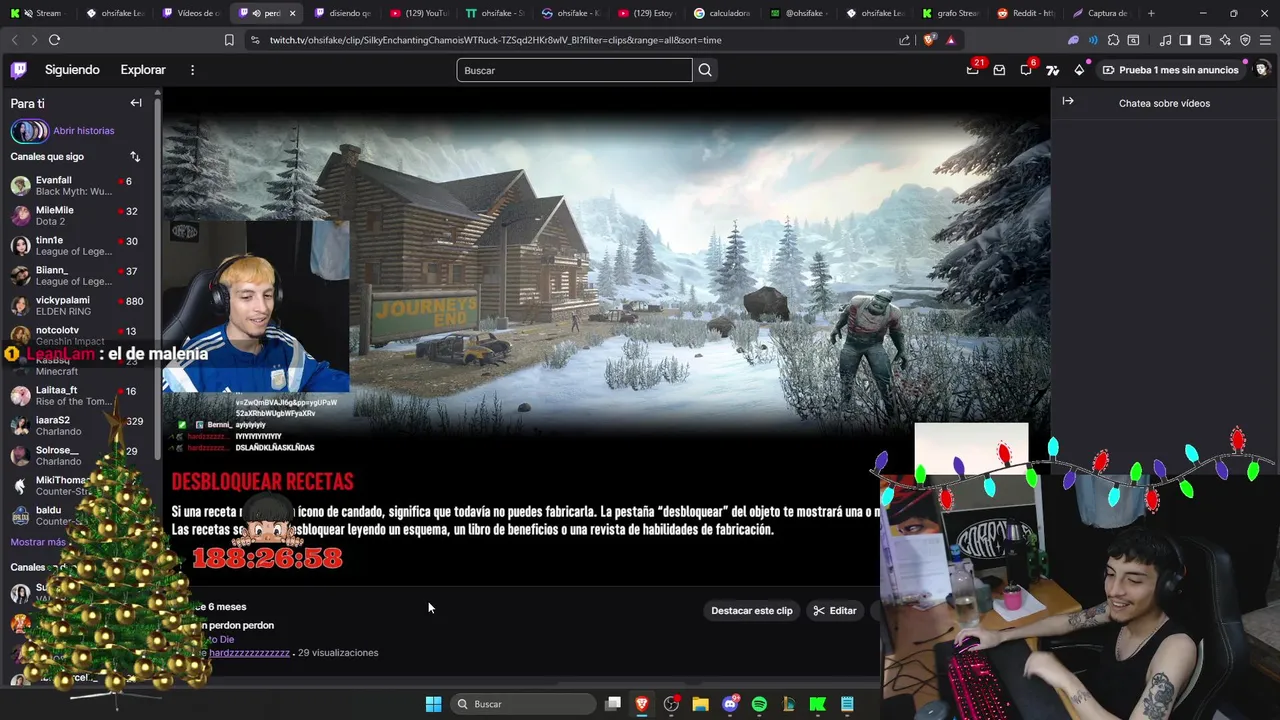Open Brave Wallet icon
This screenshot has width=1280, height=720.
point(1205,40)
